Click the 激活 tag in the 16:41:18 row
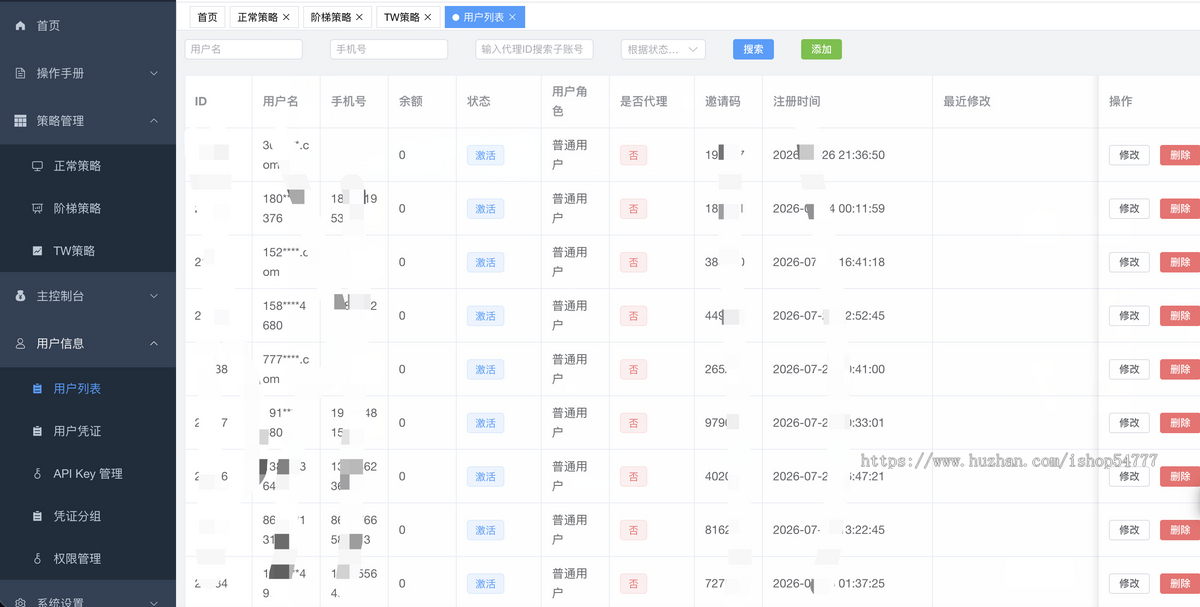This screenshot has width=1200, height=607. [x=485, y=262]
